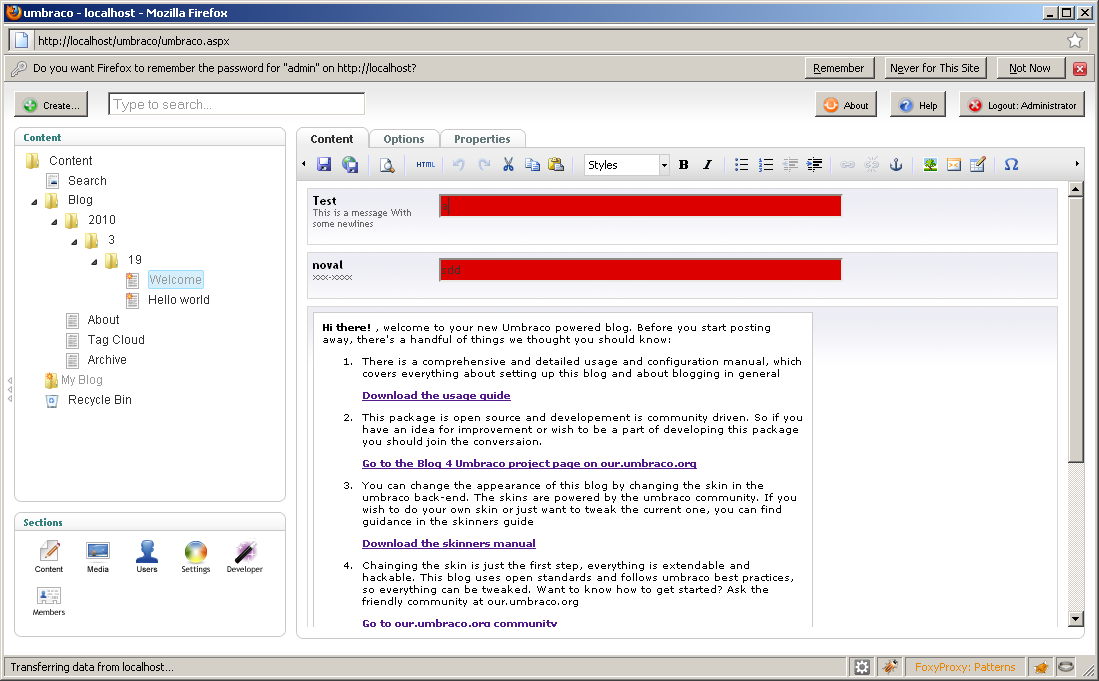Click the Redo icon
This screenshot has height=681, width=1099.
click(x=484, y=165)
